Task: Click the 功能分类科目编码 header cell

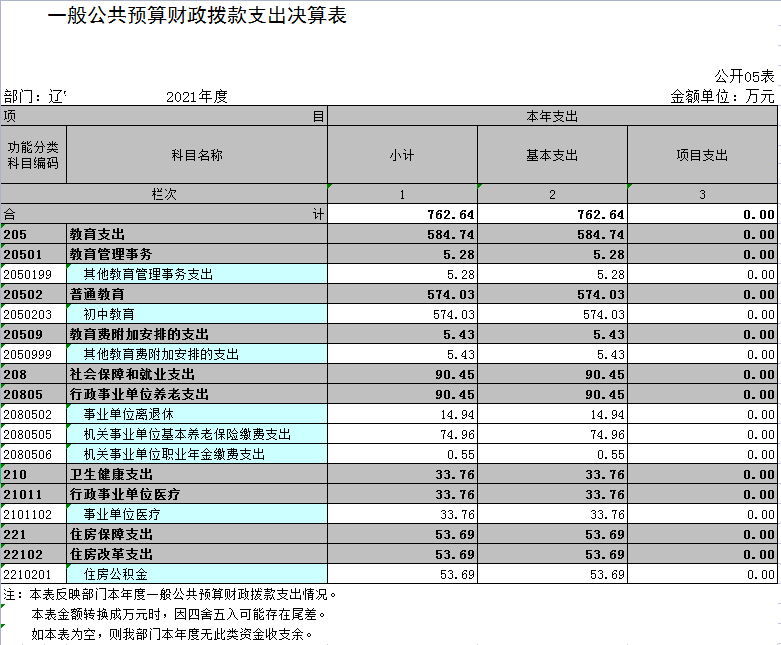Action: click(x=33, y=155)
